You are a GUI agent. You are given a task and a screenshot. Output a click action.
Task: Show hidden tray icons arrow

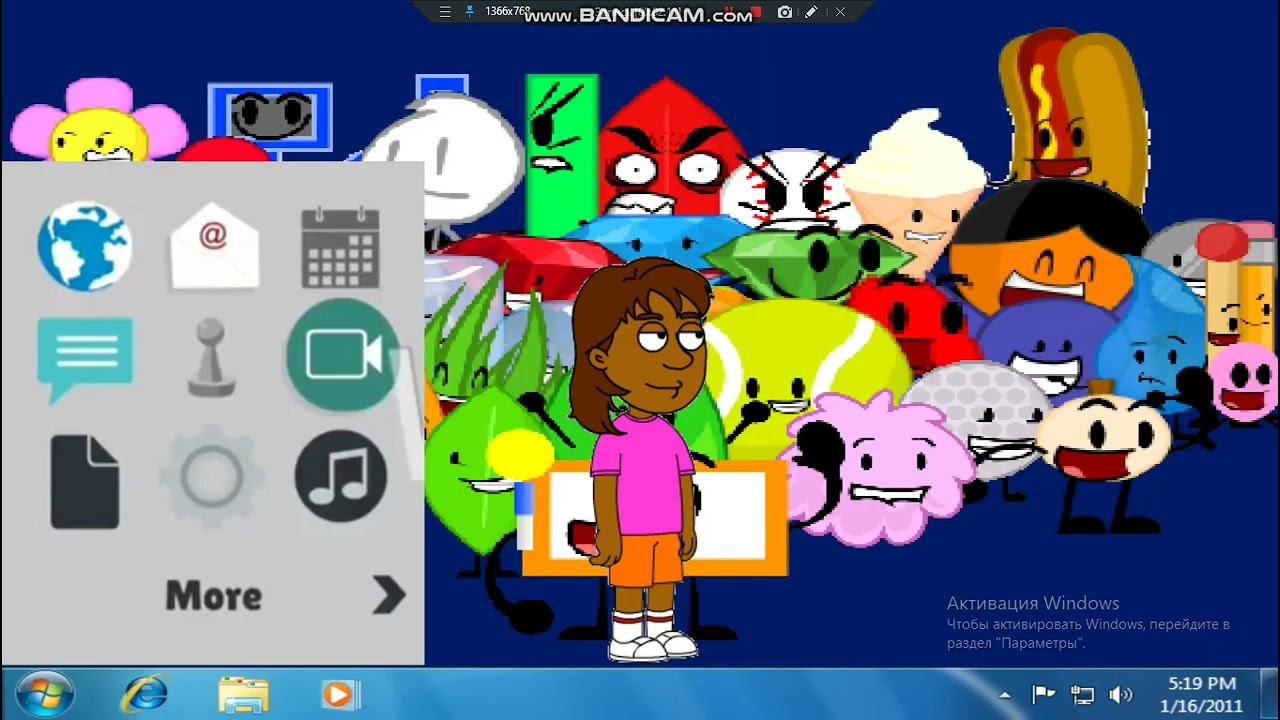tap(1005, 695)
